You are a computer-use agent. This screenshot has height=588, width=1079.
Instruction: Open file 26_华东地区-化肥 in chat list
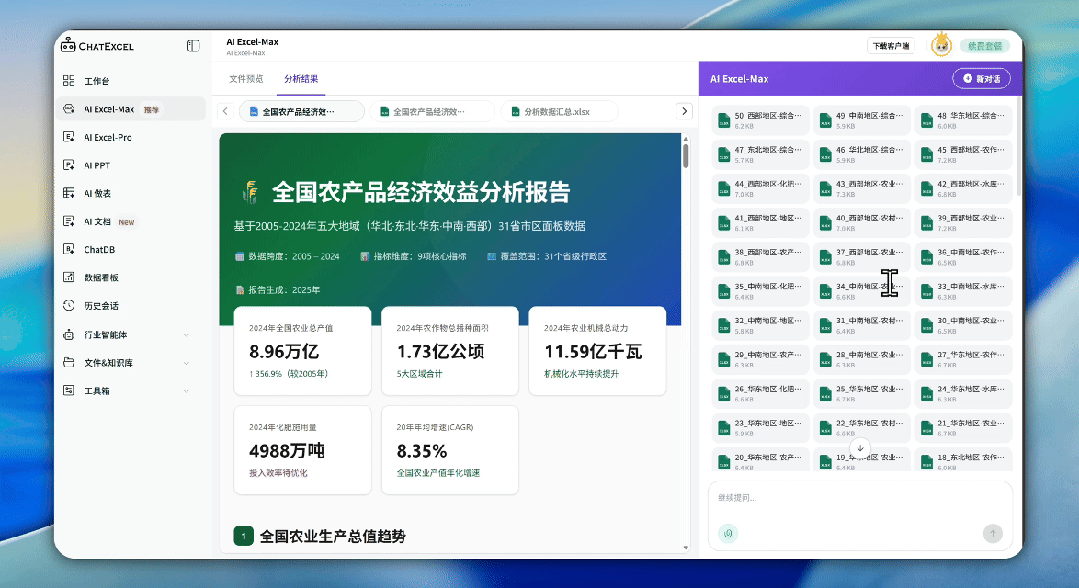tap(760, 393)
